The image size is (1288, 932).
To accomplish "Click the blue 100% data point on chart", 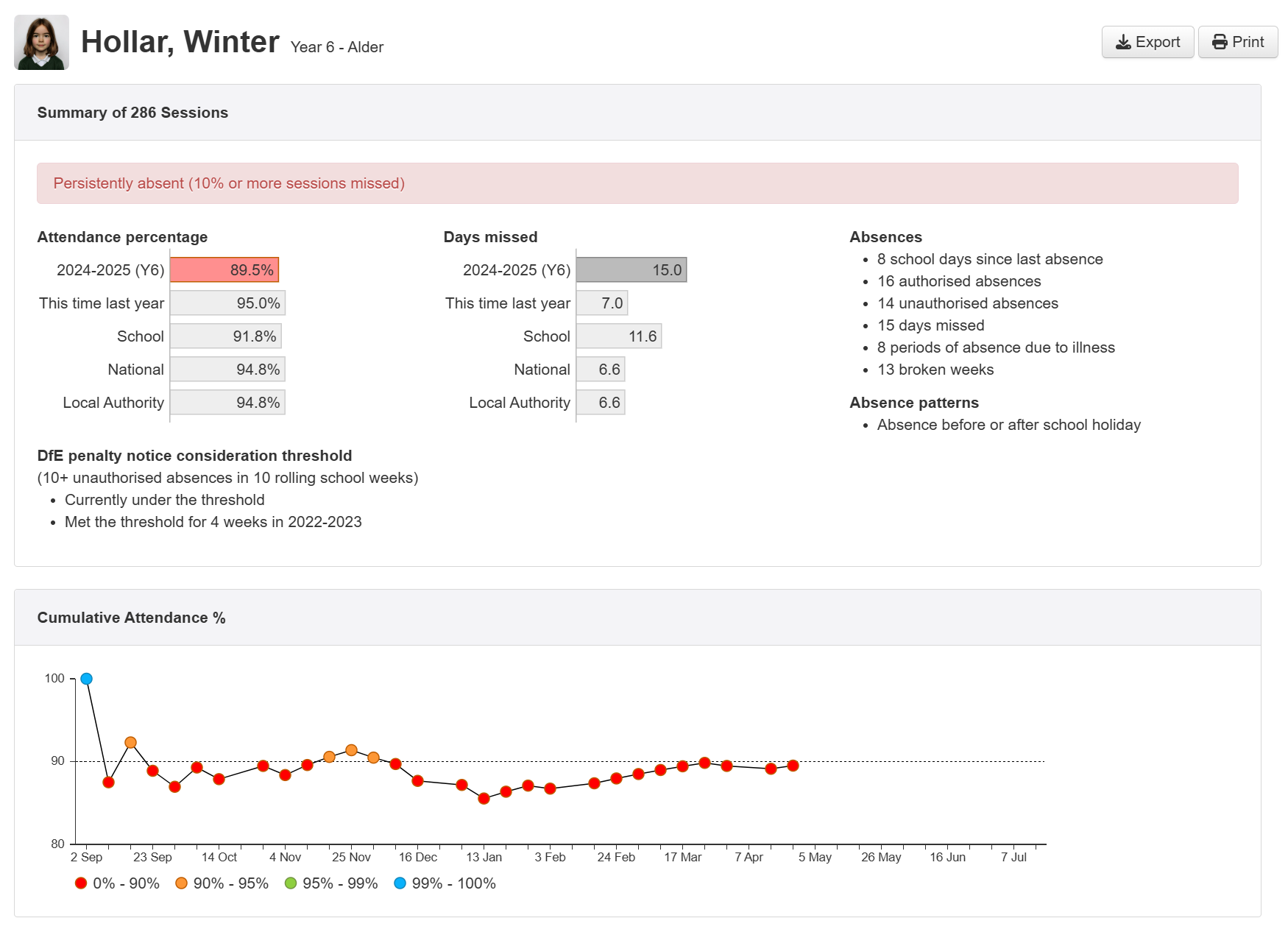I will [86, 679].
